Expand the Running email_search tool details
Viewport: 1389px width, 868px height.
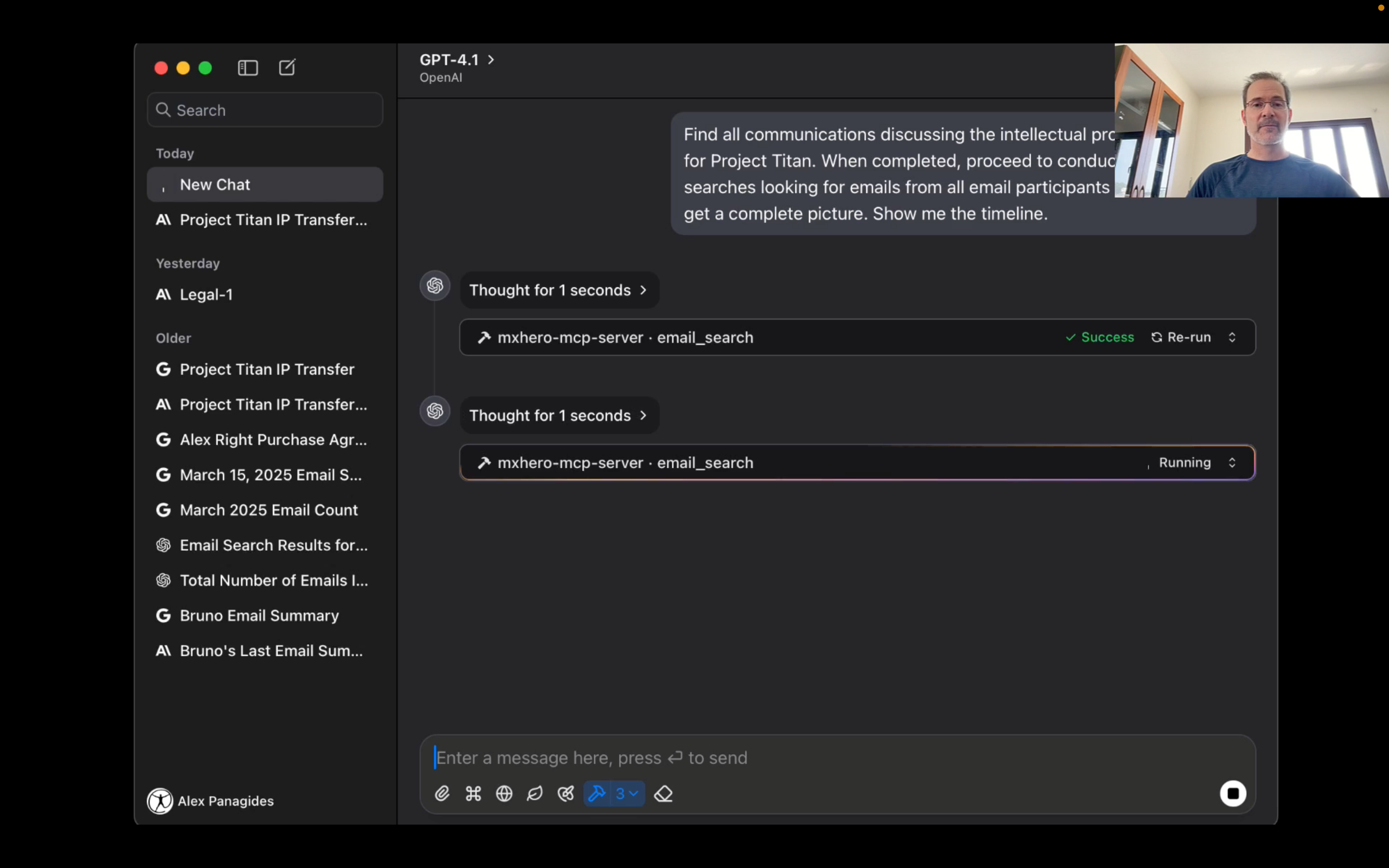1232,463
